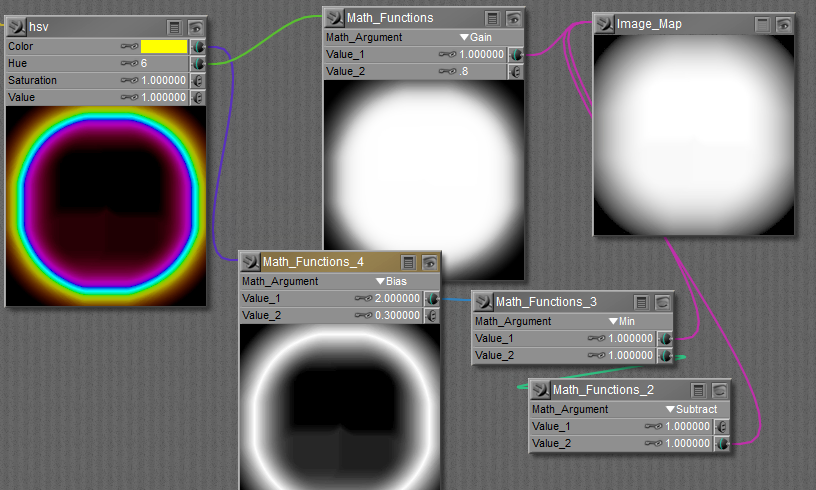Viewport: 816px width, 490px height.
Task: Click Math_Functions_3 Value_2 input plug
Action: pos(665,356)
